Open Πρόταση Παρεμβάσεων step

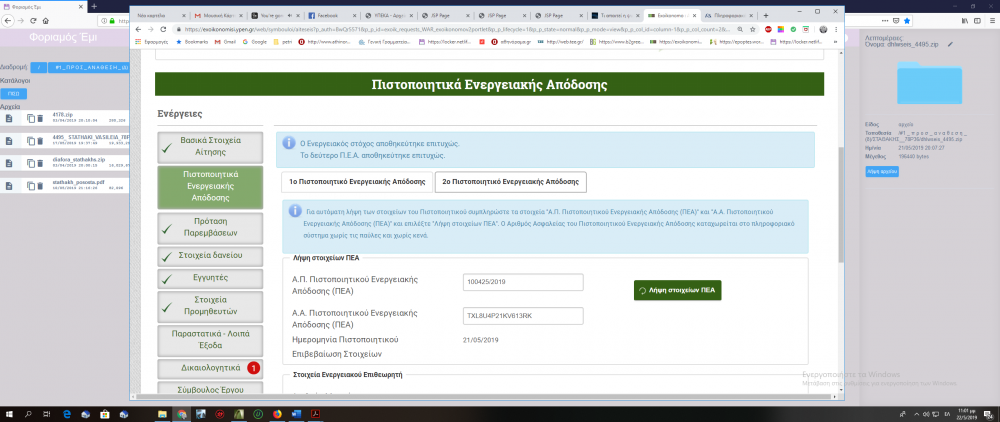[x=210, y=228]
